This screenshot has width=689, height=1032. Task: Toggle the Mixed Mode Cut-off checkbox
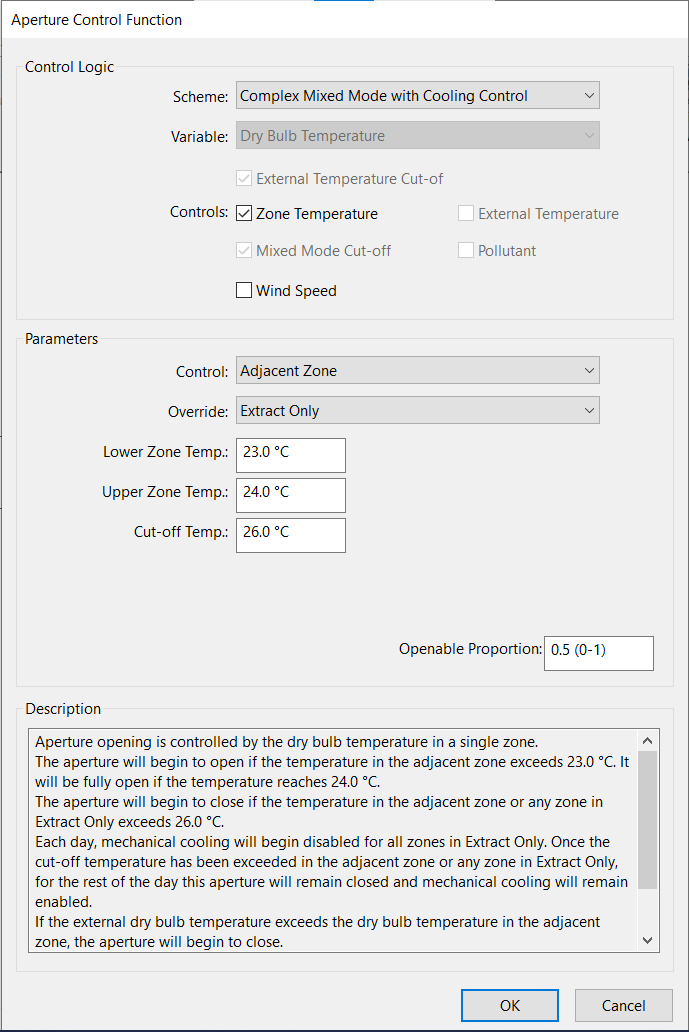[244, 250]
